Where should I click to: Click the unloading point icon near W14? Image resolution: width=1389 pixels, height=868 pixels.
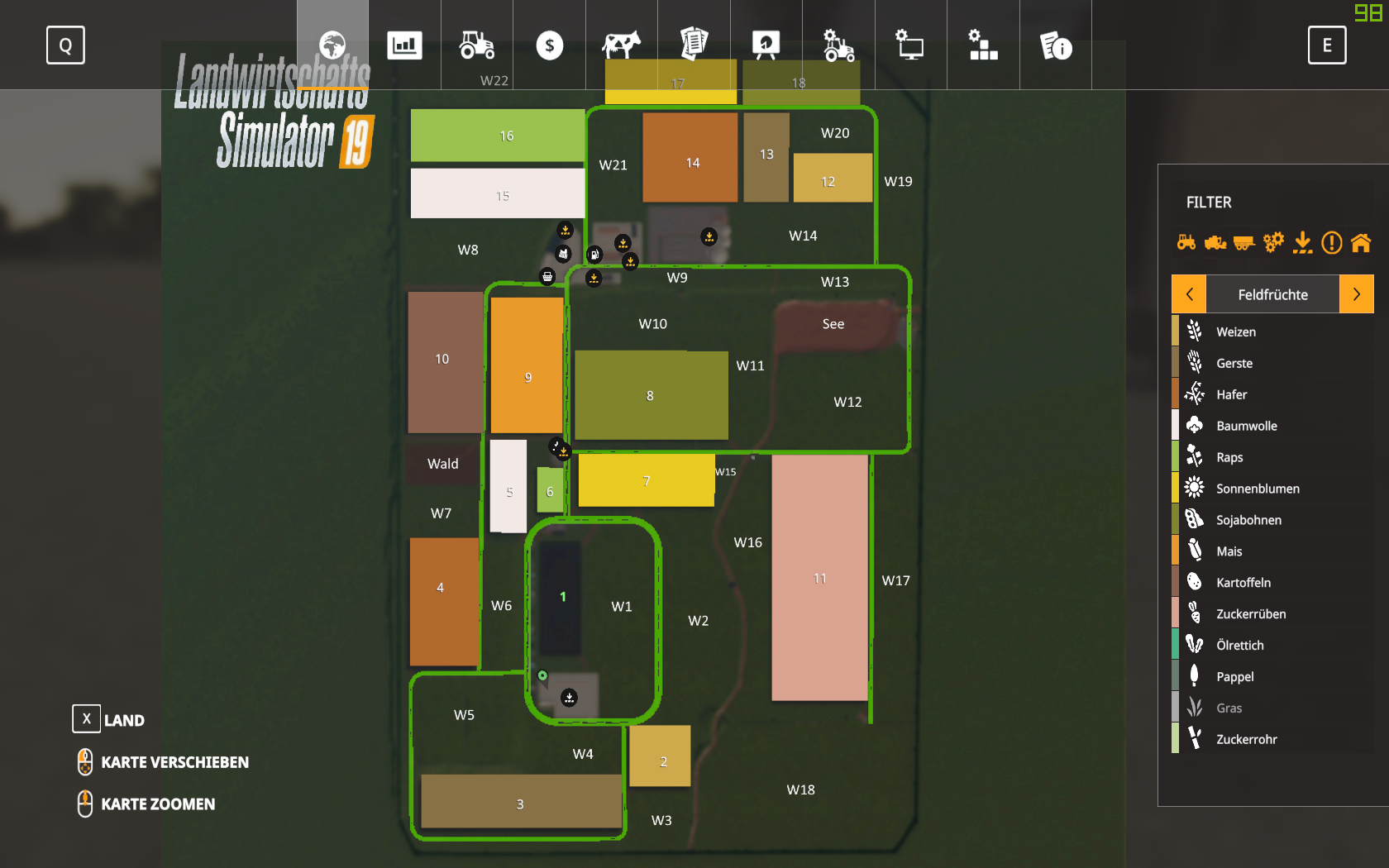(x=709, y=236)
